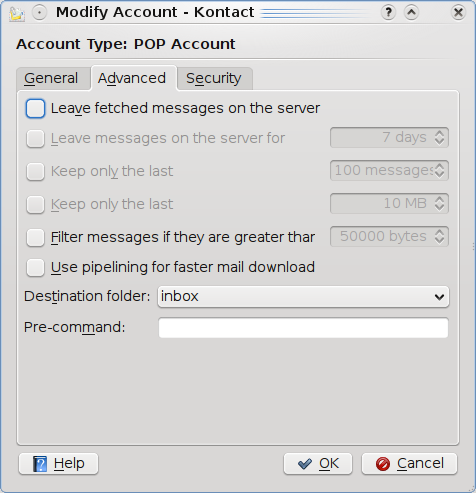Screen dimensions: 476x493
Task: Check Keep only the last MB checkbox
Action: 35,204
